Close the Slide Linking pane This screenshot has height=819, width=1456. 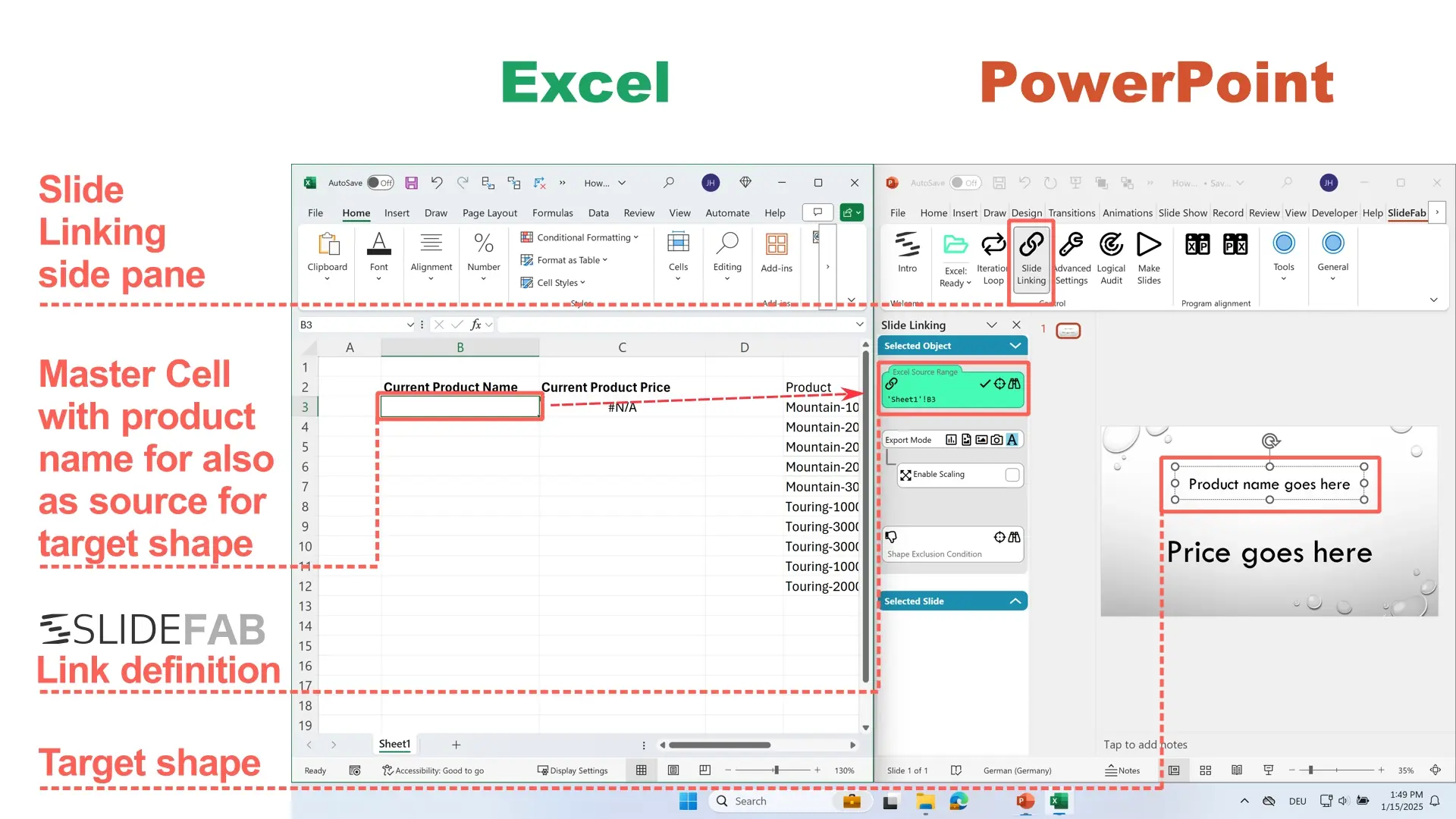[x=1016, y=325]
